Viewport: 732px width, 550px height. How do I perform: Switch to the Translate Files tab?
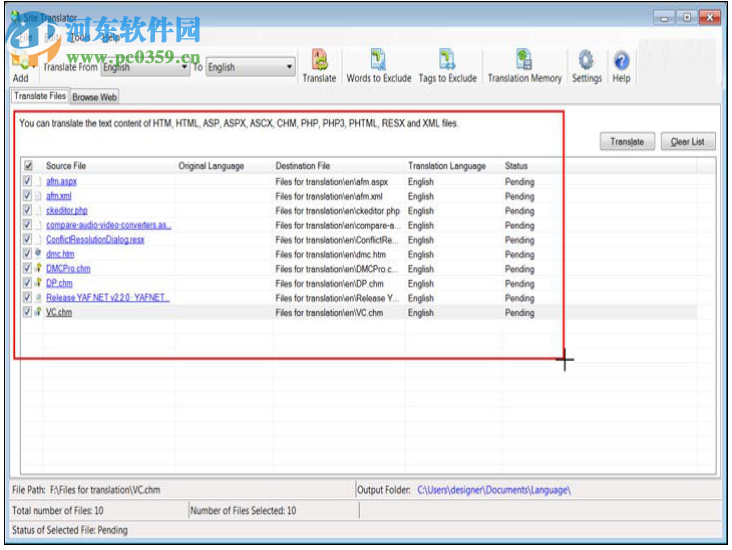coord(40,96)
